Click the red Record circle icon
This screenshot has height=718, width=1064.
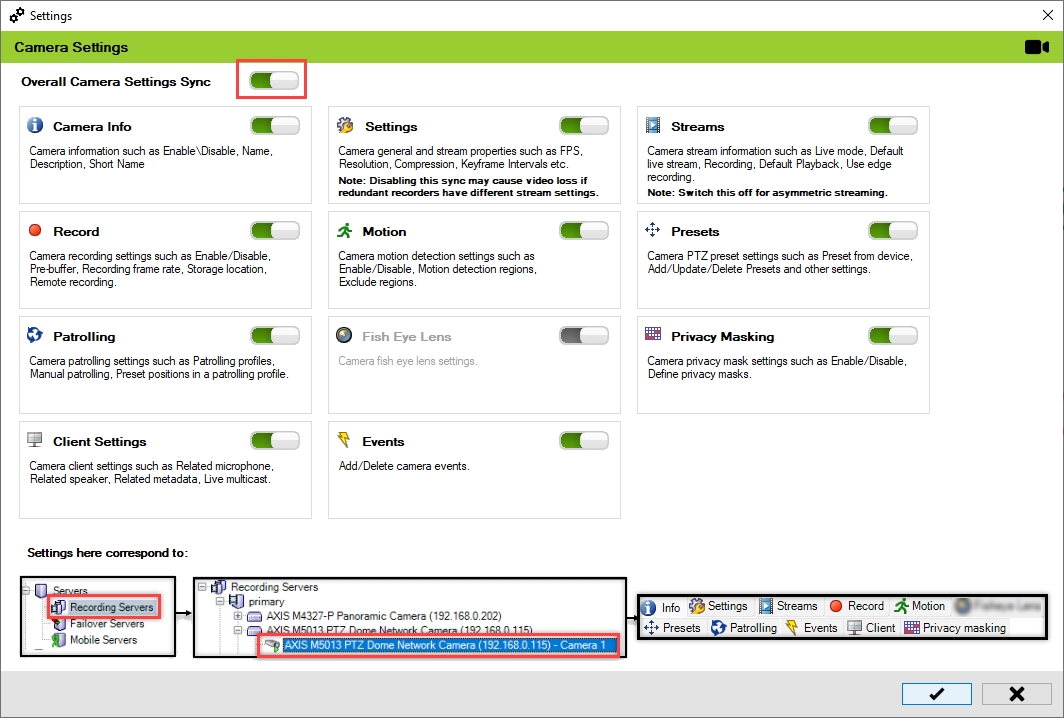click(x=35, y=231)
